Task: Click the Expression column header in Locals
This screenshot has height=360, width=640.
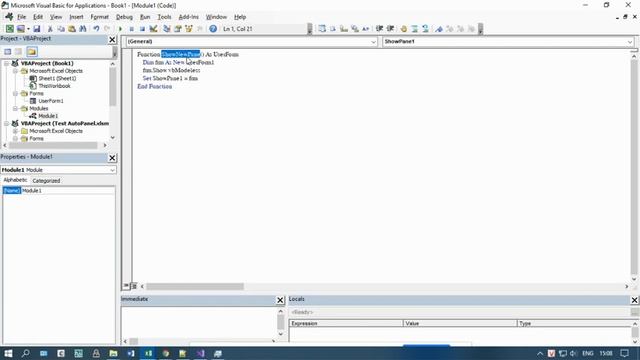Action: (346, 323)
